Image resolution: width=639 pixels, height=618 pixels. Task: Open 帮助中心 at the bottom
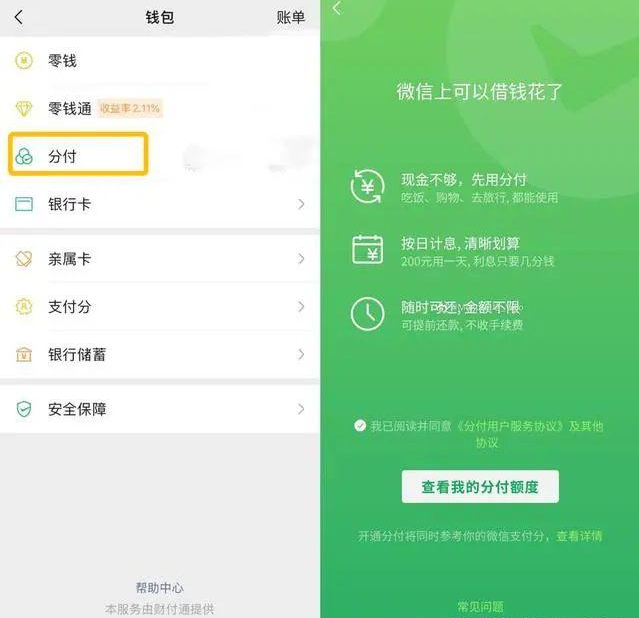pos(159,588)
